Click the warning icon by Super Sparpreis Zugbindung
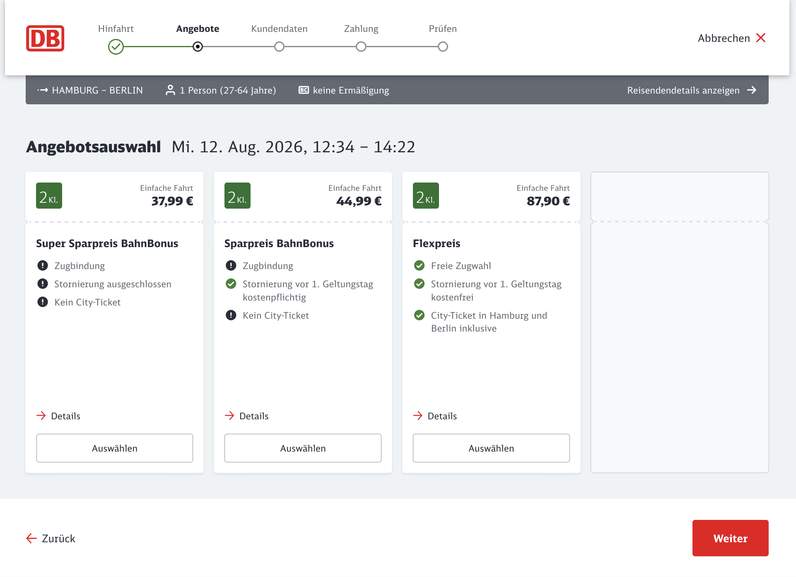This screenshot has height=577, width=796. coord(43,265)
